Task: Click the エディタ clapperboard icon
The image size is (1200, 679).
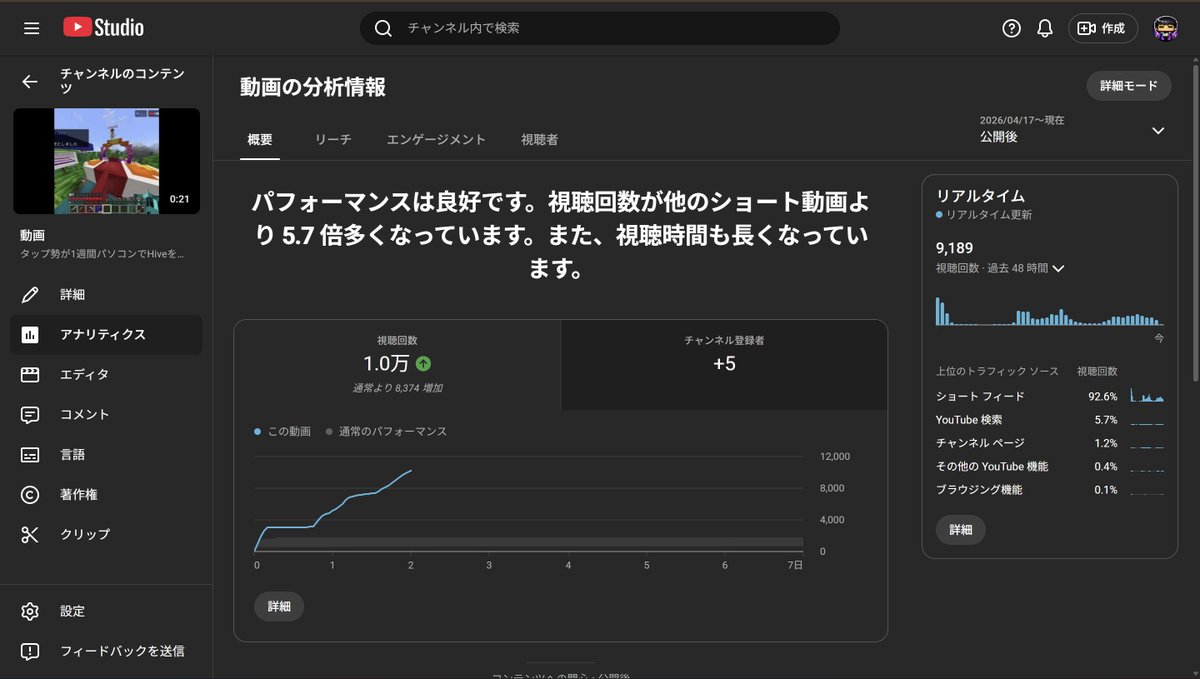Action: (x=30, y=375)
